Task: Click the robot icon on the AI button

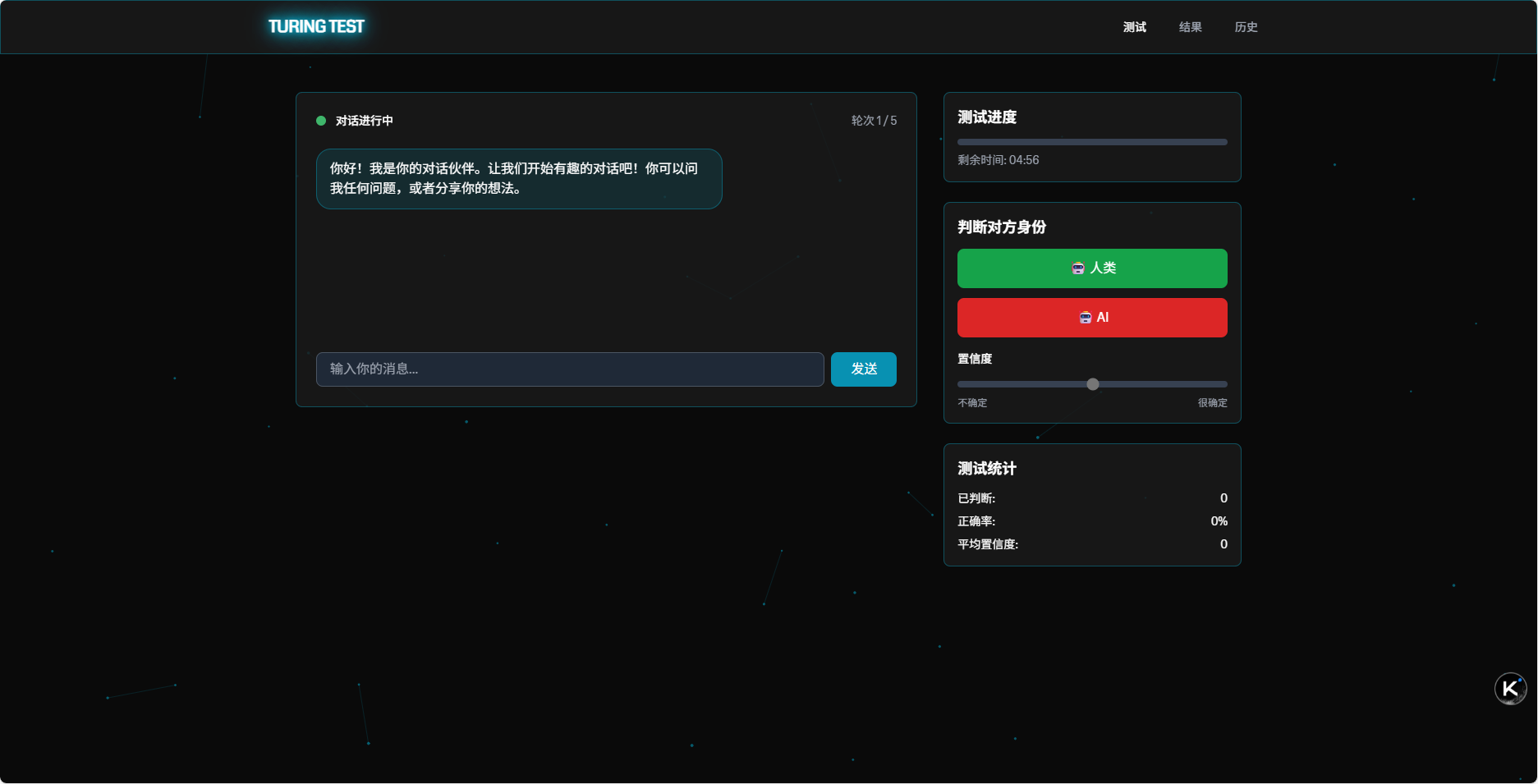Action: pos(1085,318)
